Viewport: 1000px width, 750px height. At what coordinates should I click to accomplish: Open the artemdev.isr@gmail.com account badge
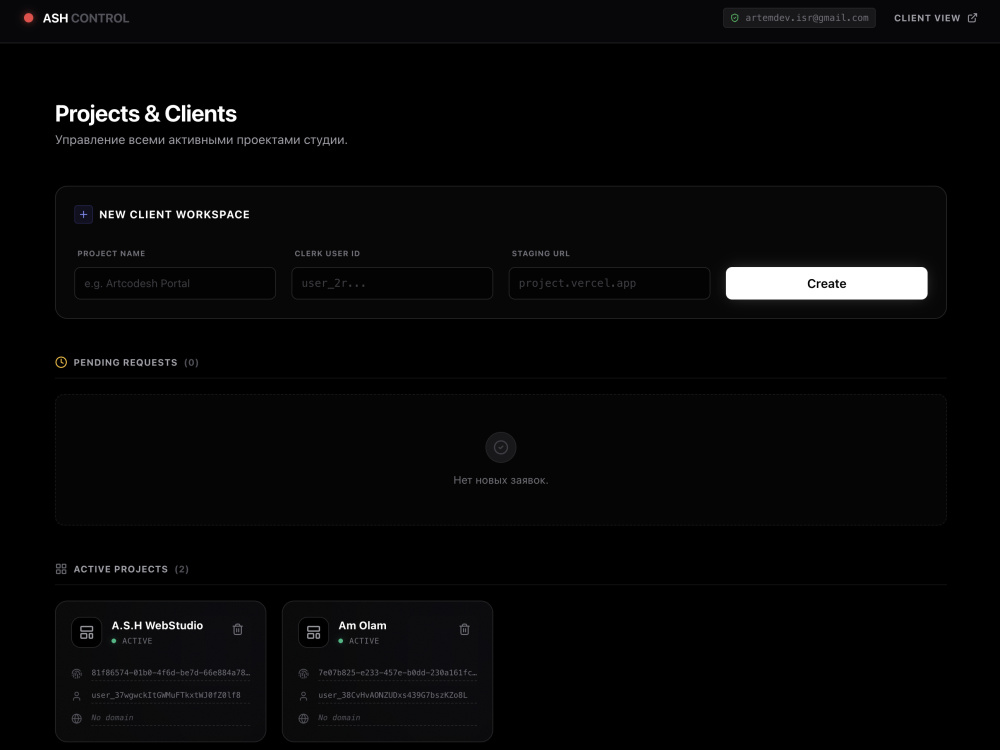[799, 18]
